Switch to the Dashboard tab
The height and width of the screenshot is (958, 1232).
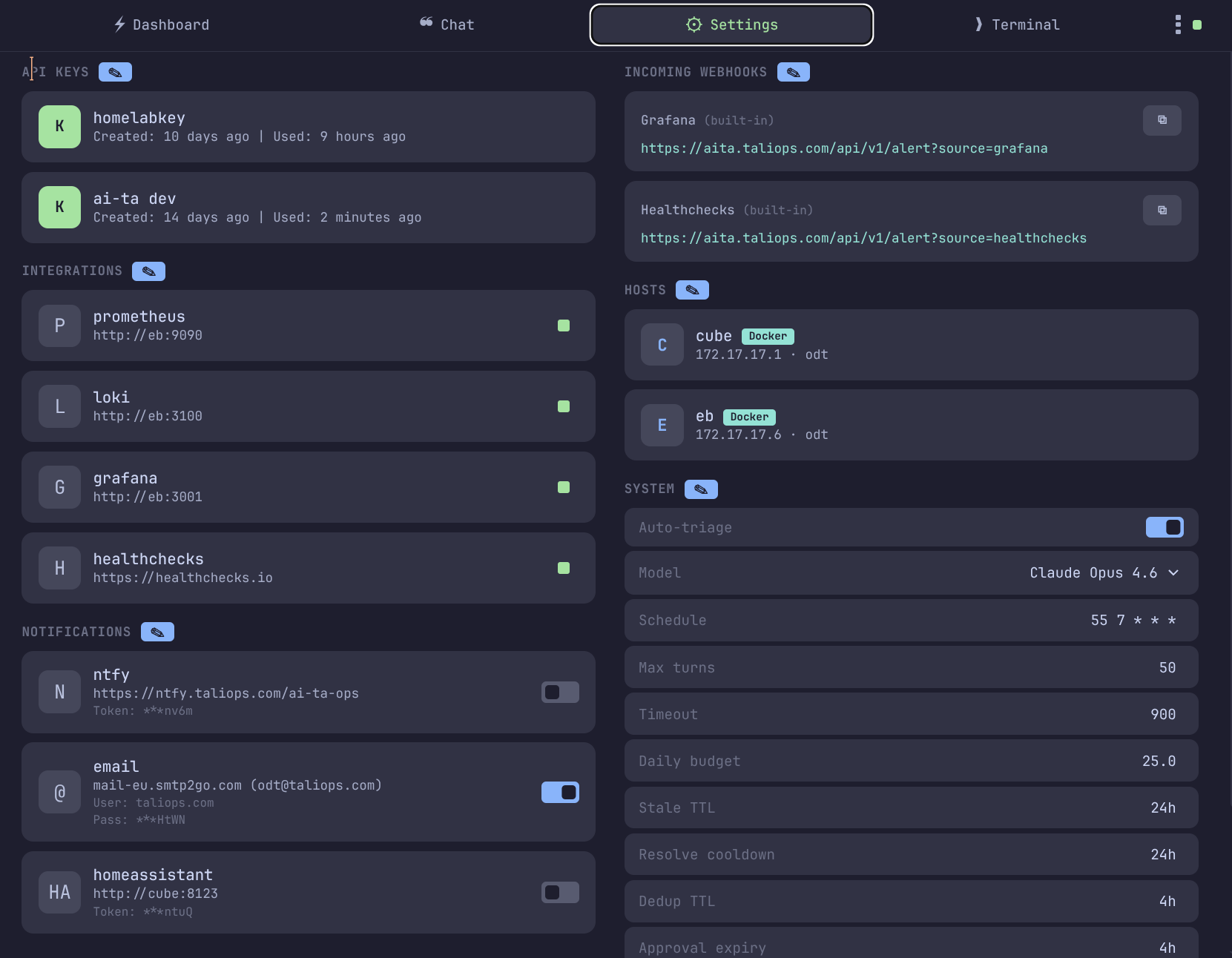tap(162, 24)
